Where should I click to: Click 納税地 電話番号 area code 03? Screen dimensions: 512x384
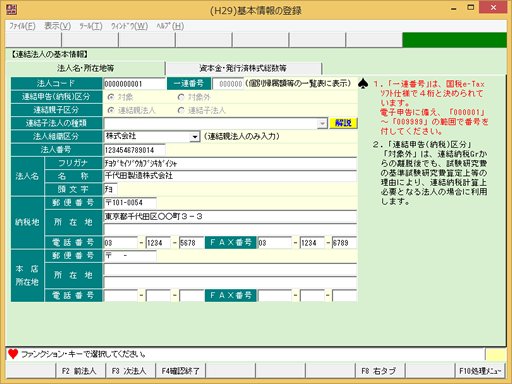(x=120, y=243)
